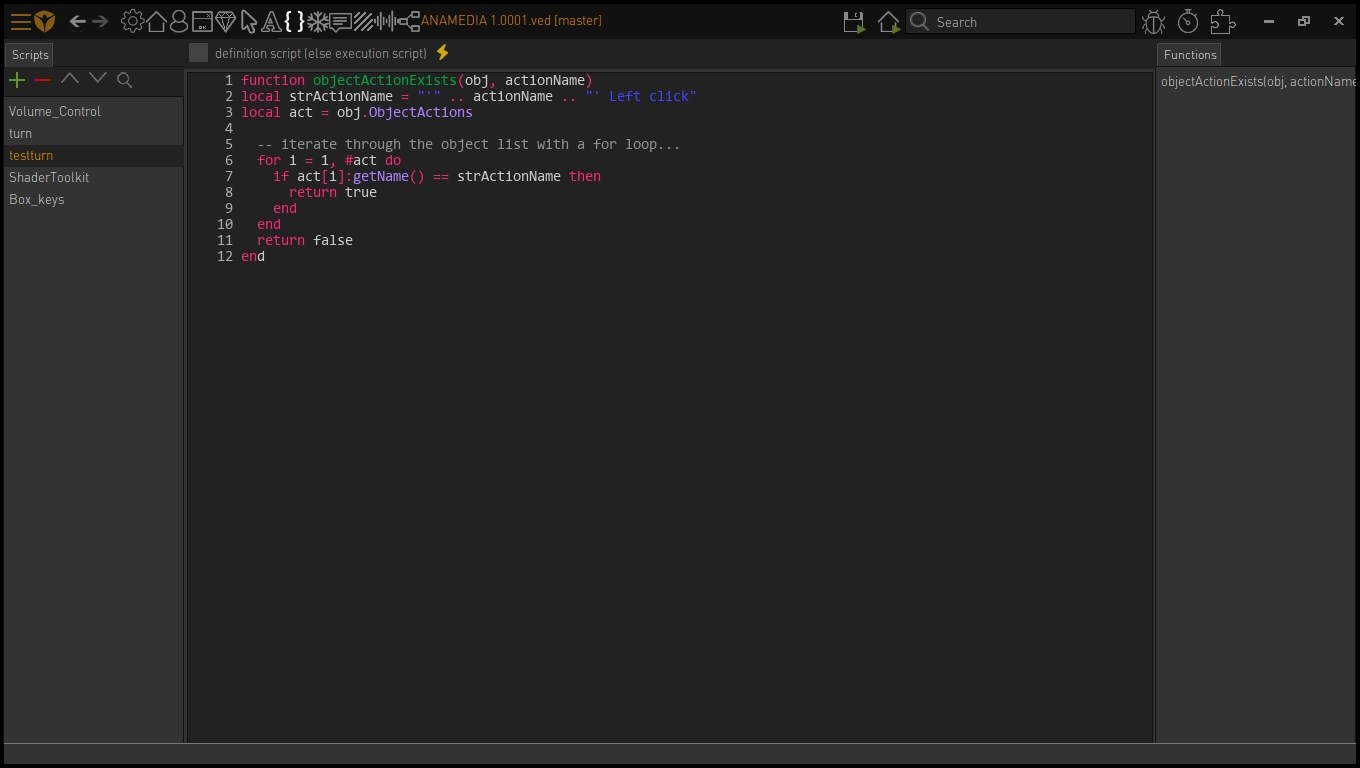Move script up with up chevron
Screen dimensions: 1360x768
[70, 79]
